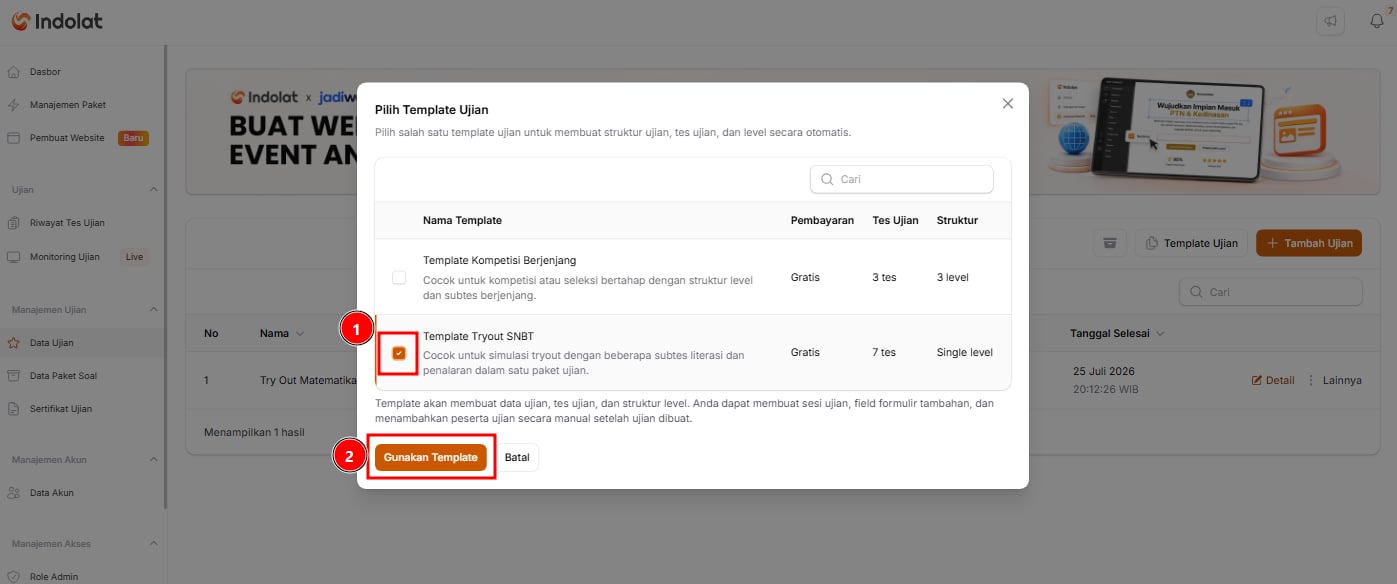Click the Data Paket Soal archive icon
The height and width of the screenshot is (584, 1397).
click(x=14, y=376)
